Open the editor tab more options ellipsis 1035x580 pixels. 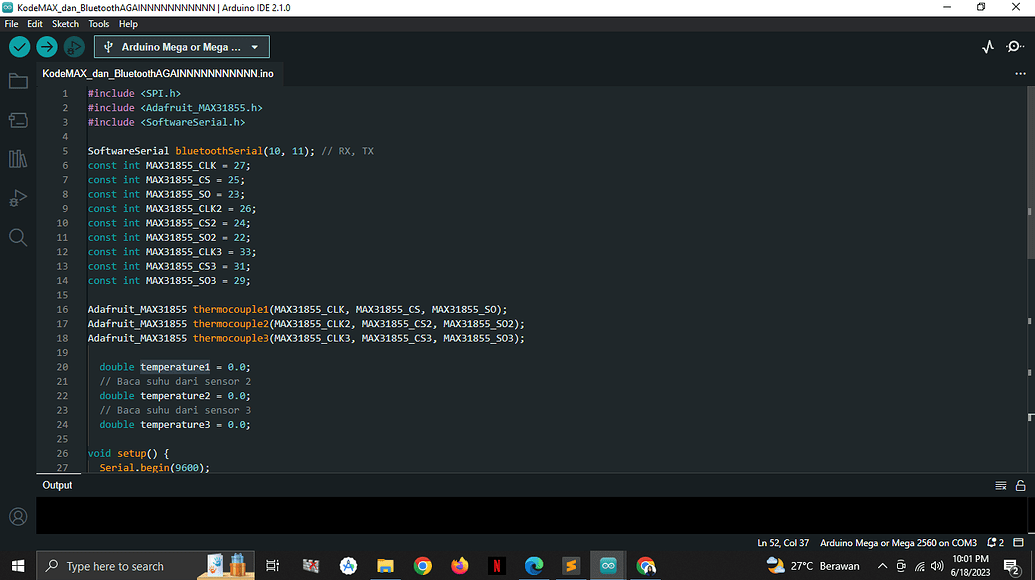(1020, 74)
